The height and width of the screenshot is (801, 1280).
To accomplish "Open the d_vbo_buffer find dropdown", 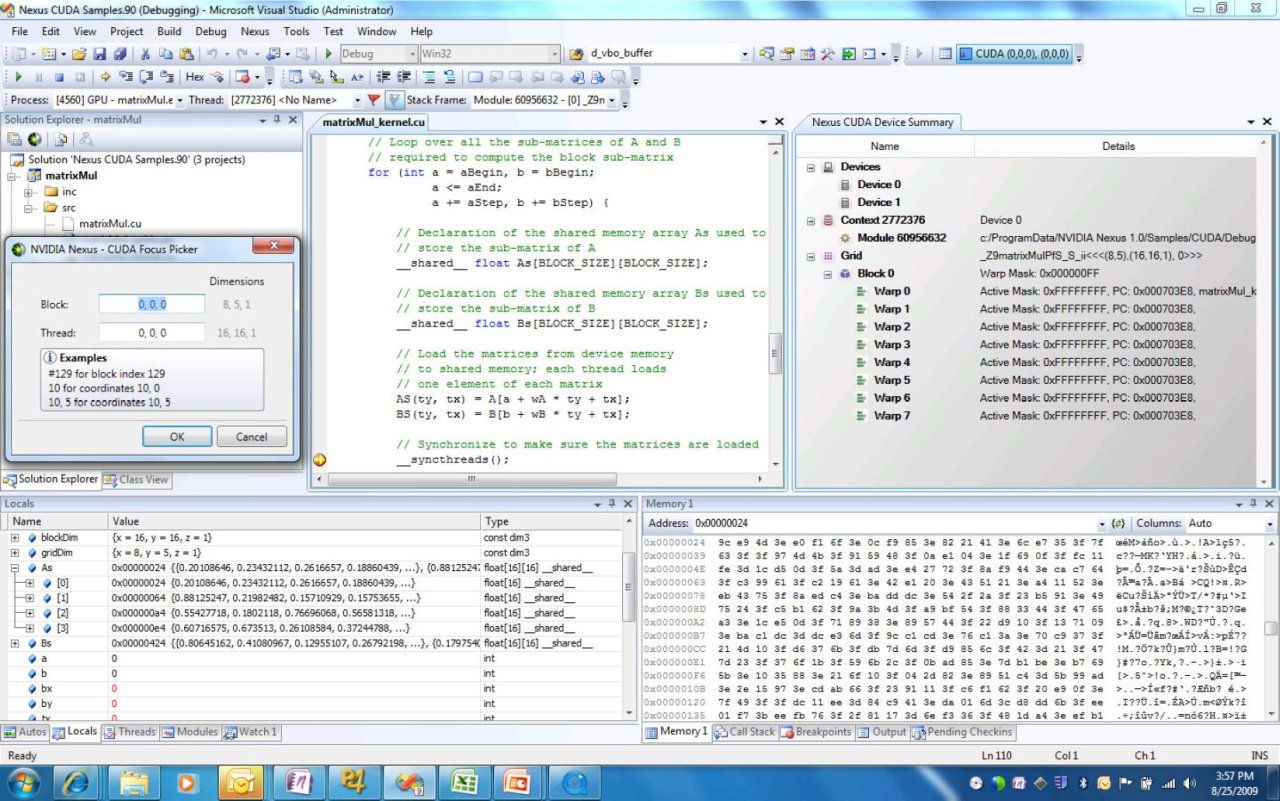I will (745, 54).
